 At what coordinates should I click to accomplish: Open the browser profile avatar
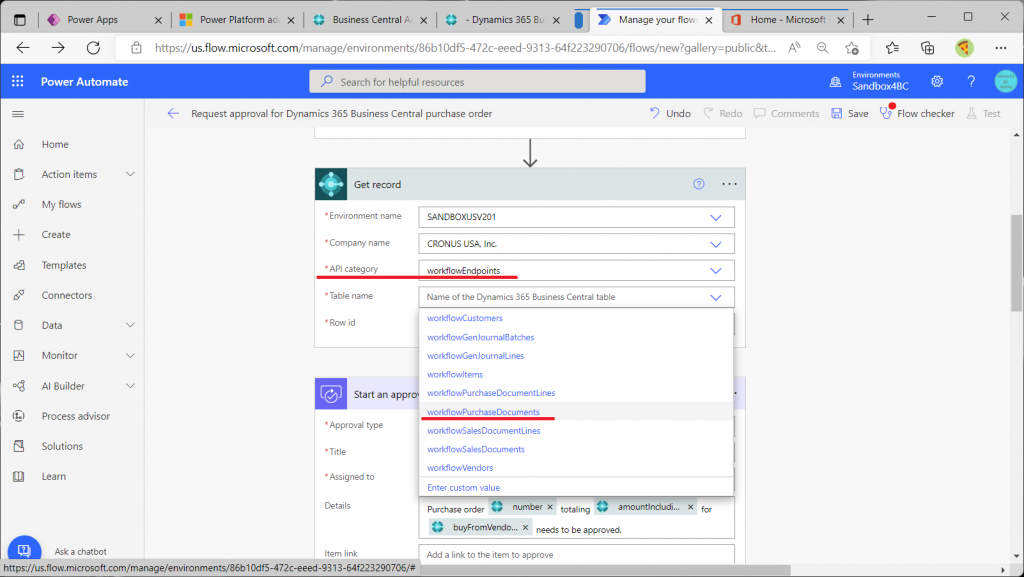[964, 48]
